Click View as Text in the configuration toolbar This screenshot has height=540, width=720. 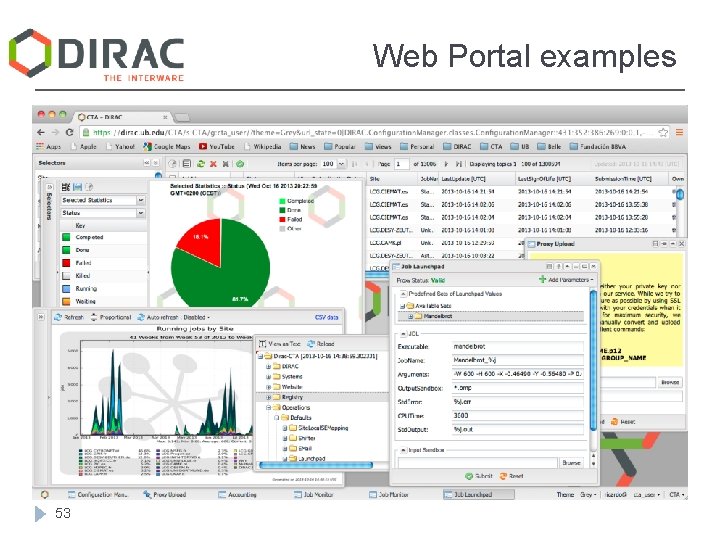click(x=279, y=343)
